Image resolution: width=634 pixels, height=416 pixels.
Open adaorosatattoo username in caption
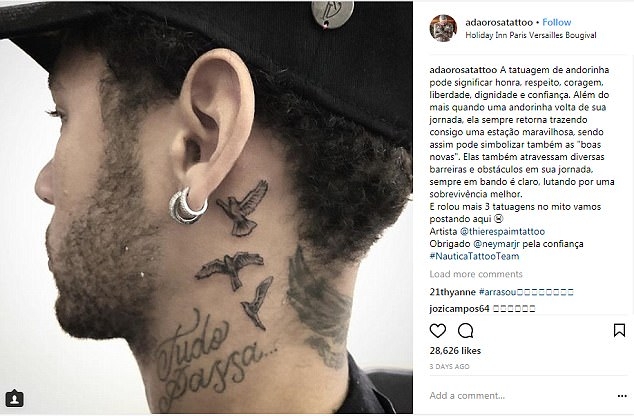(x=463, y=70)
